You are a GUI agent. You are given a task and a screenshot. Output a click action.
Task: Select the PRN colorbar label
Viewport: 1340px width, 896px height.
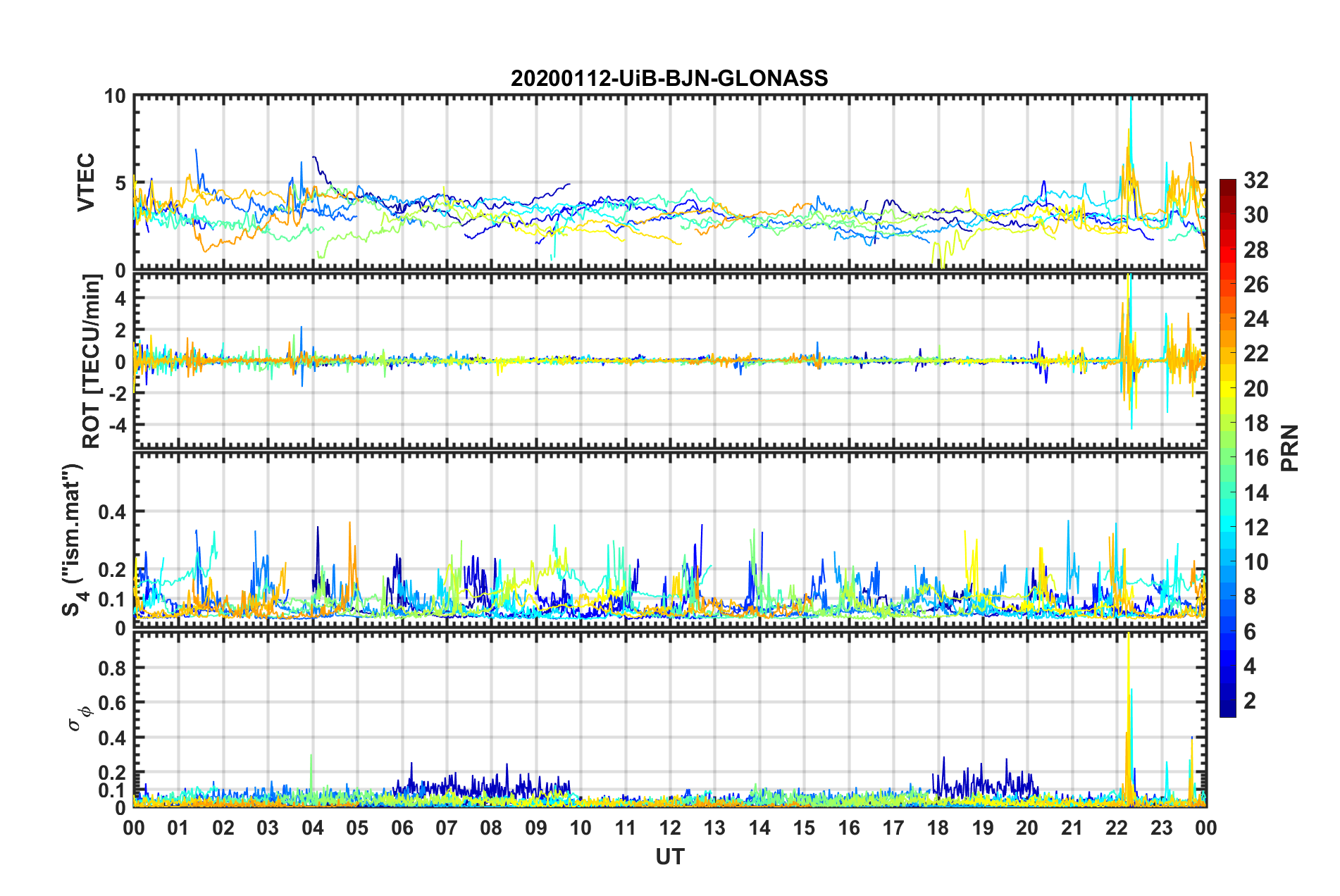1289,448
